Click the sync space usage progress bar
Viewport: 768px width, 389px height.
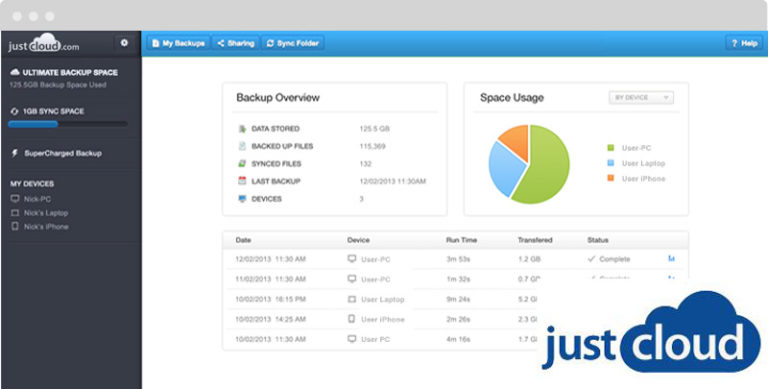68,124
